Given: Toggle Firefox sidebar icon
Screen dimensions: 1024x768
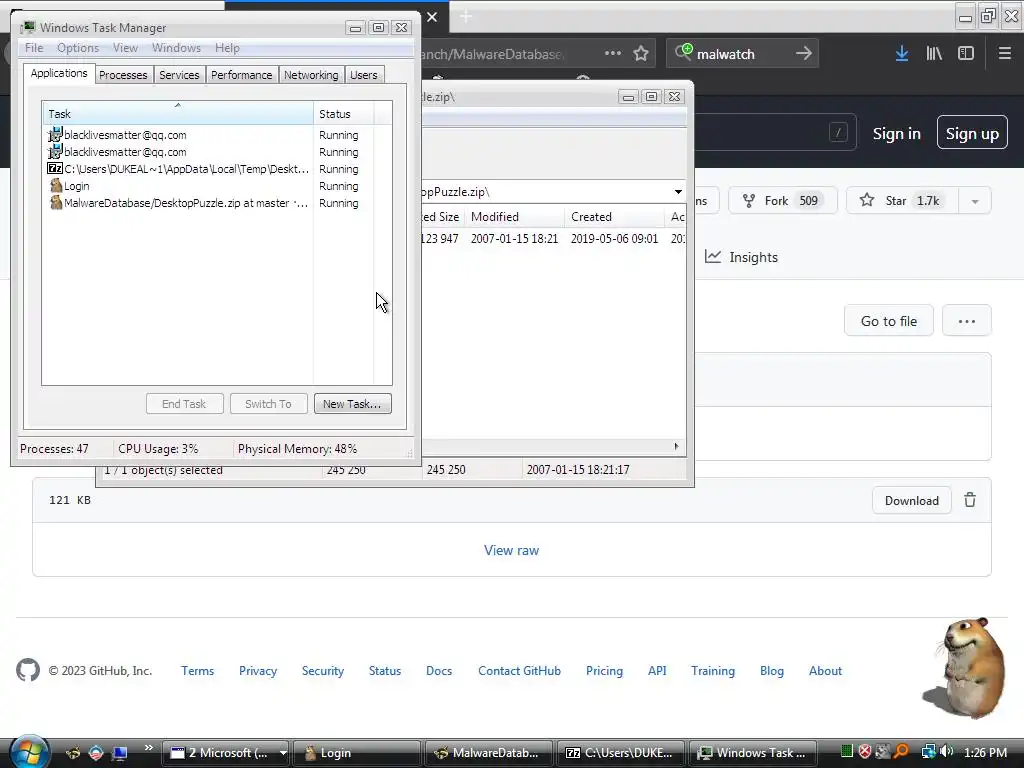Looking at the screenshot, I should coord(966,54).
